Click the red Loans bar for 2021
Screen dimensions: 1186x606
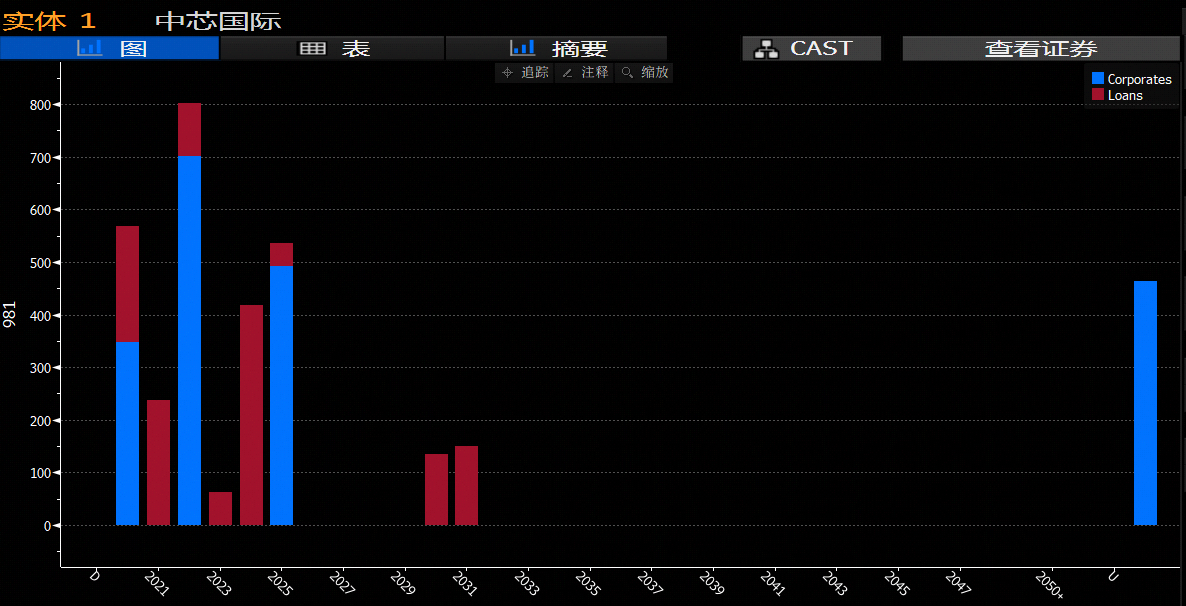[x=158, y=462]
